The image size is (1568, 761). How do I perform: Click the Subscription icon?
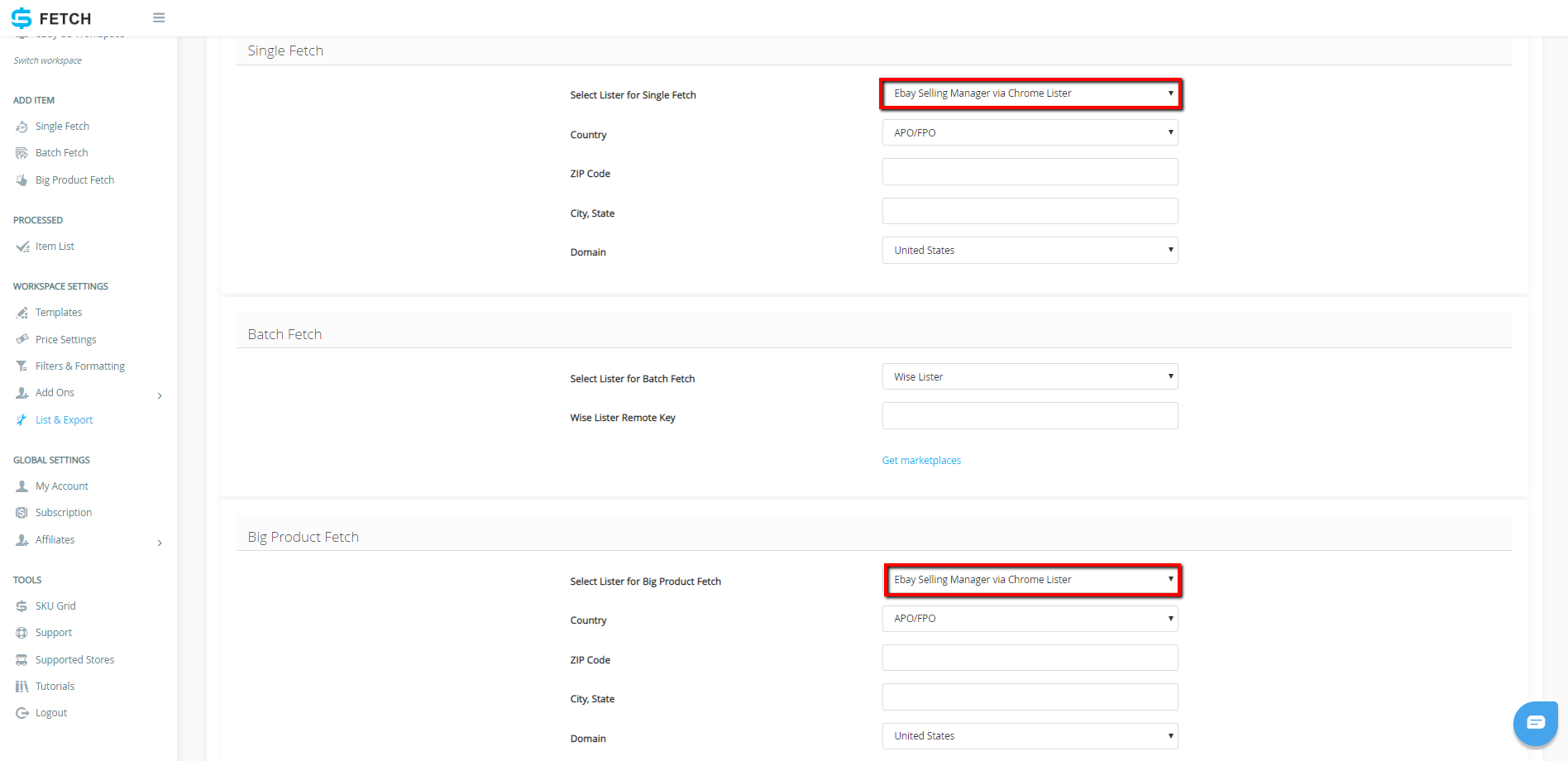pyautogui.click(x=22, y=513)
